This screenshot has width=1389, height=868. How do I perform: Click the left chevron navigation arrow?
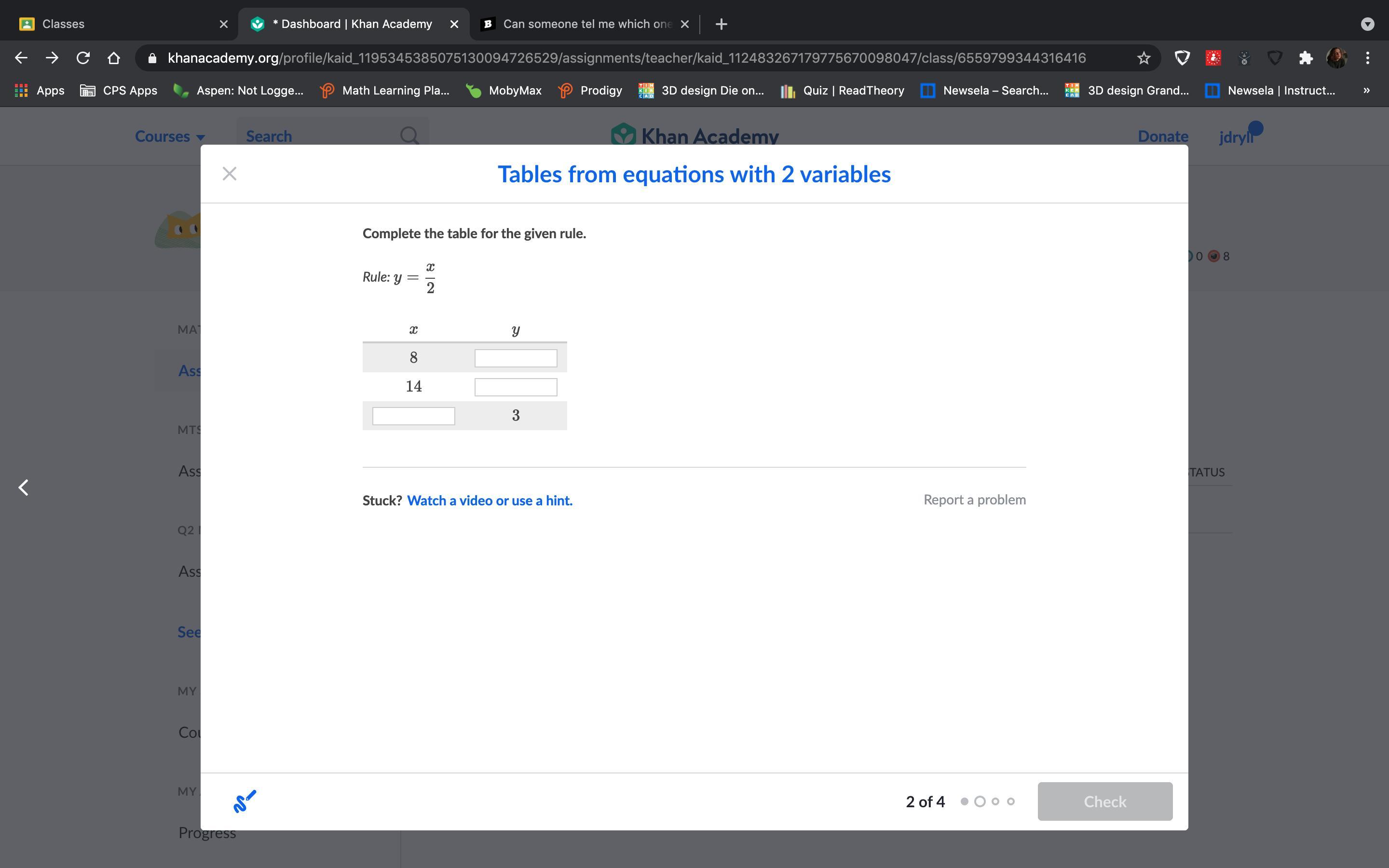(x=24, y=488)
